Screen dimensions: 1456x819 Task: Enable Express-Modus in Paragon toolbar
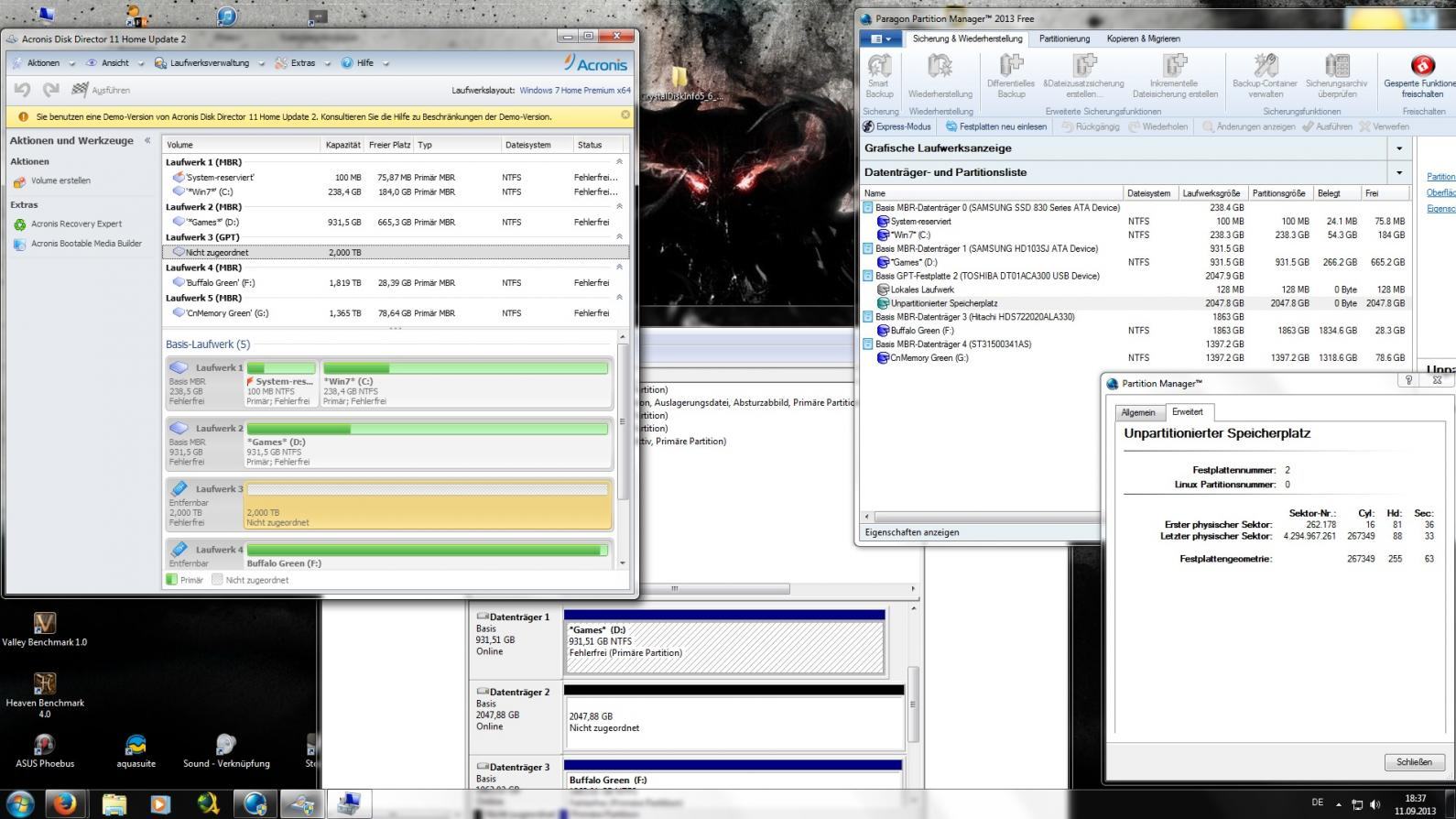coord(896,126)
